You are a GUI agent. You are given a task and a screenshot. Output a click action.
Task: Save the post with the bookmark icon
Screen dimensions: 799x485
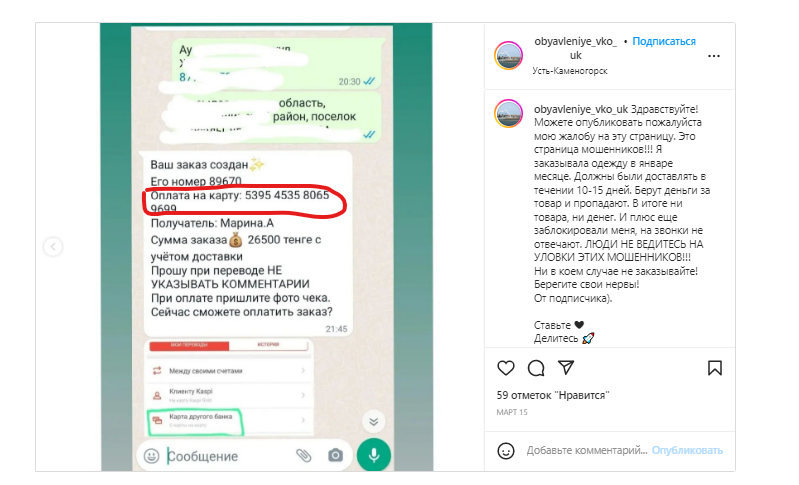coord(714,368)
